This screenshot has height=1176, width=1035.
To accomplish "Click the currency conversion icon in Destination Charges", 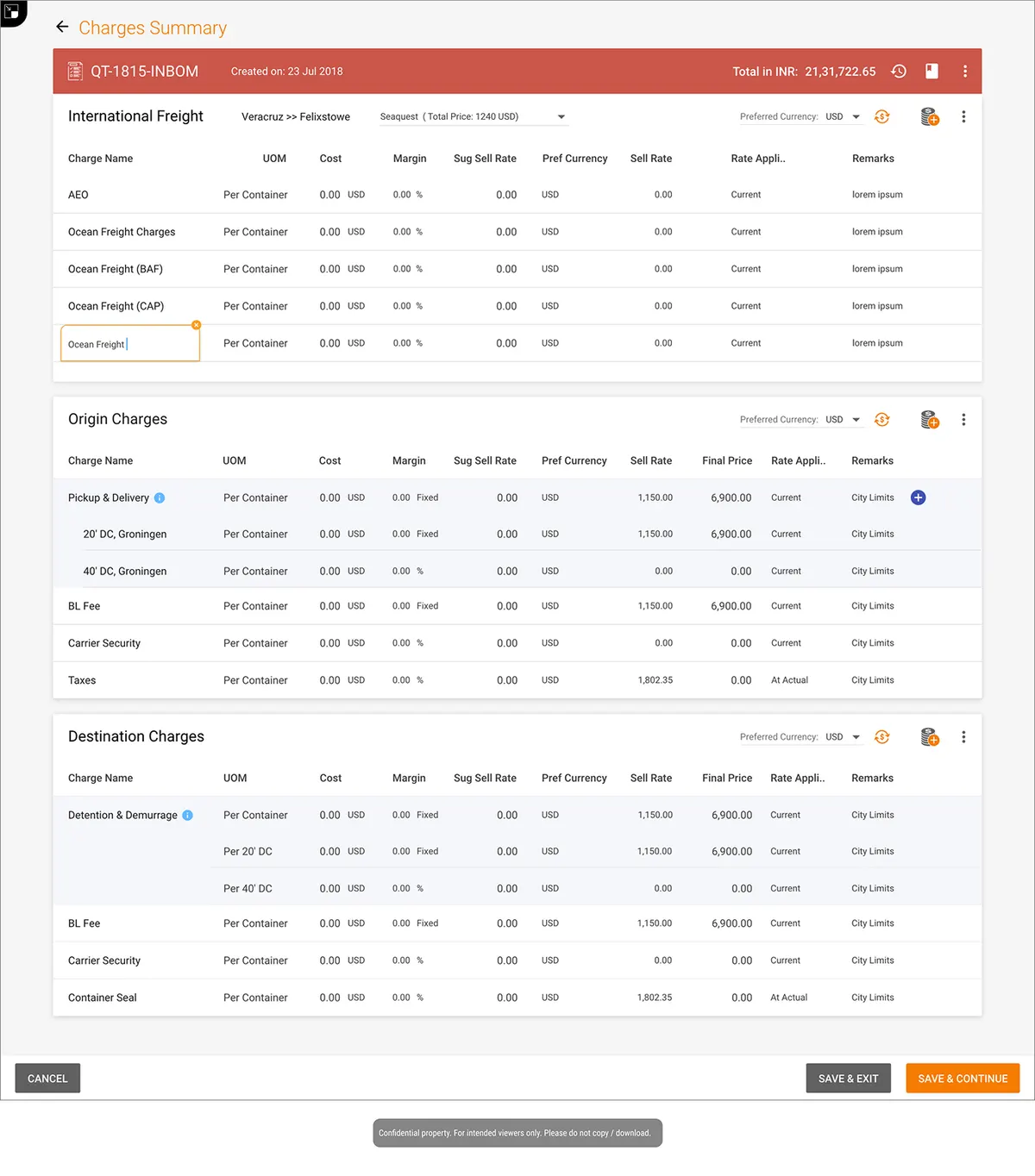I will coord(881,737).
